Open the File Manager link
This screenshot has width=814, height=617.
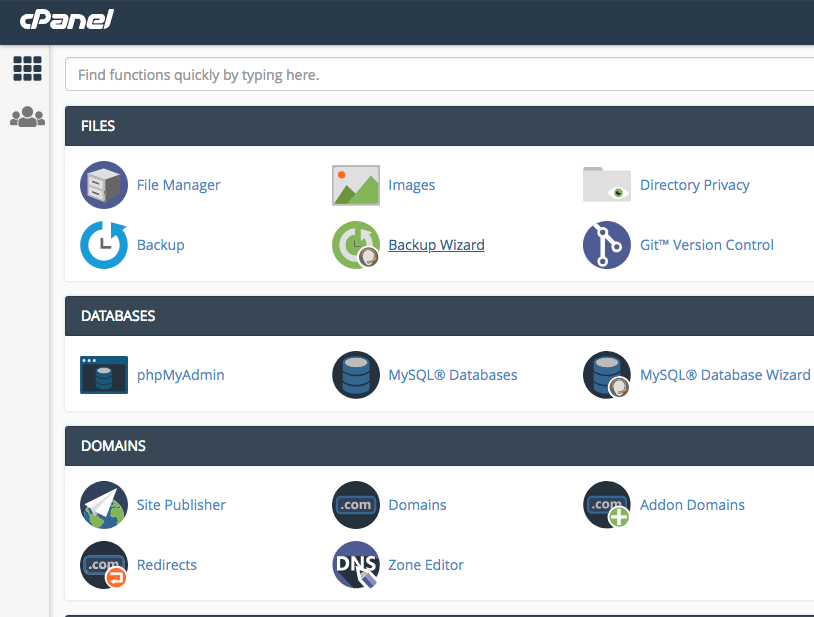click(178, 185)
